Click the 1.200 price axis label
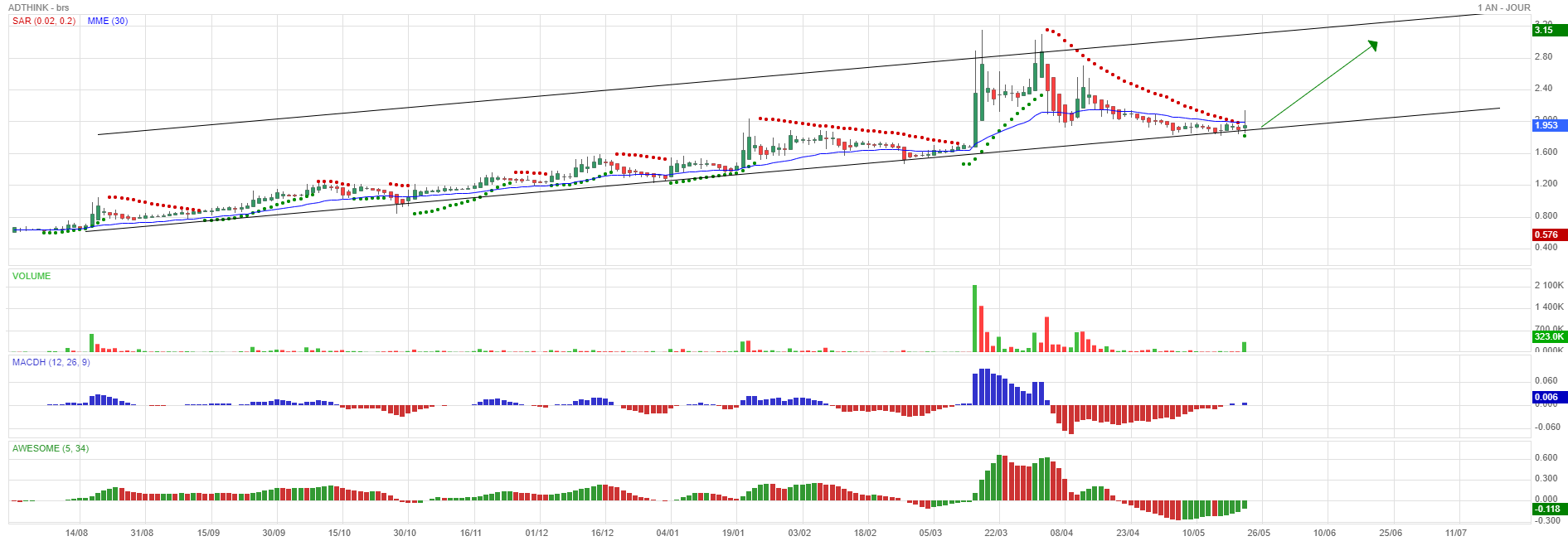The image size is (1568, 541). point(1546,183)
